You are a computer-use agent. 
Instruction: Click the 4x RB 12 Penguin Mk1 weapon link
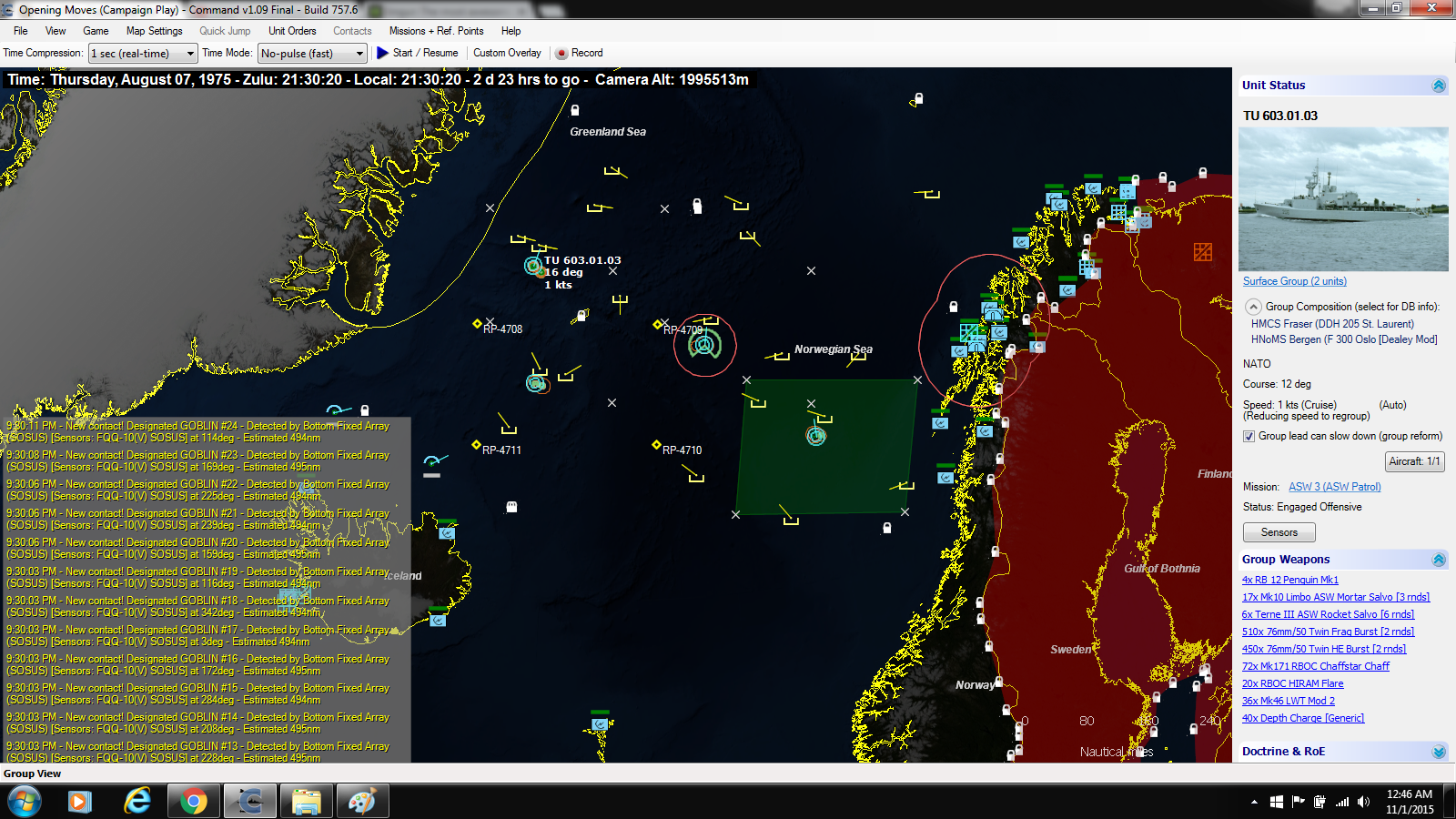1290,580
